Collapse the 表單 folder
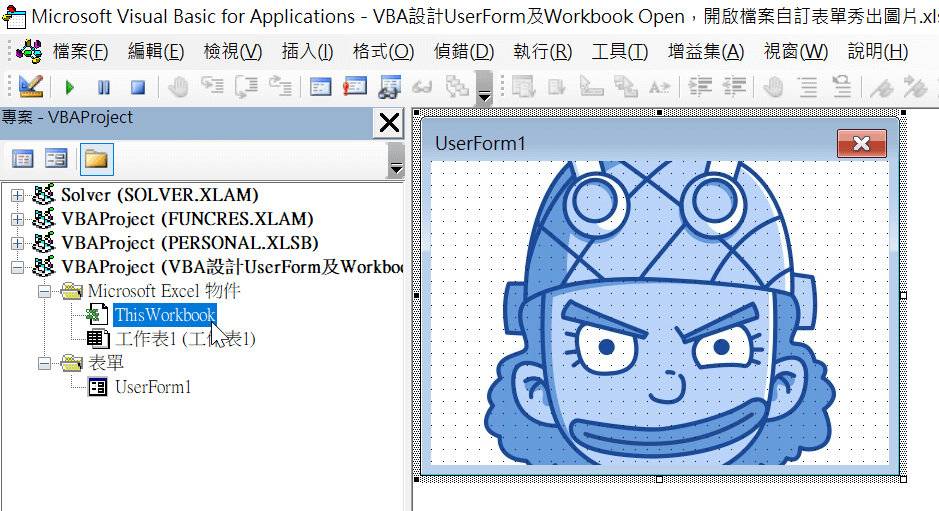This screenshot has height=511, width=939. tap(44, 363)
